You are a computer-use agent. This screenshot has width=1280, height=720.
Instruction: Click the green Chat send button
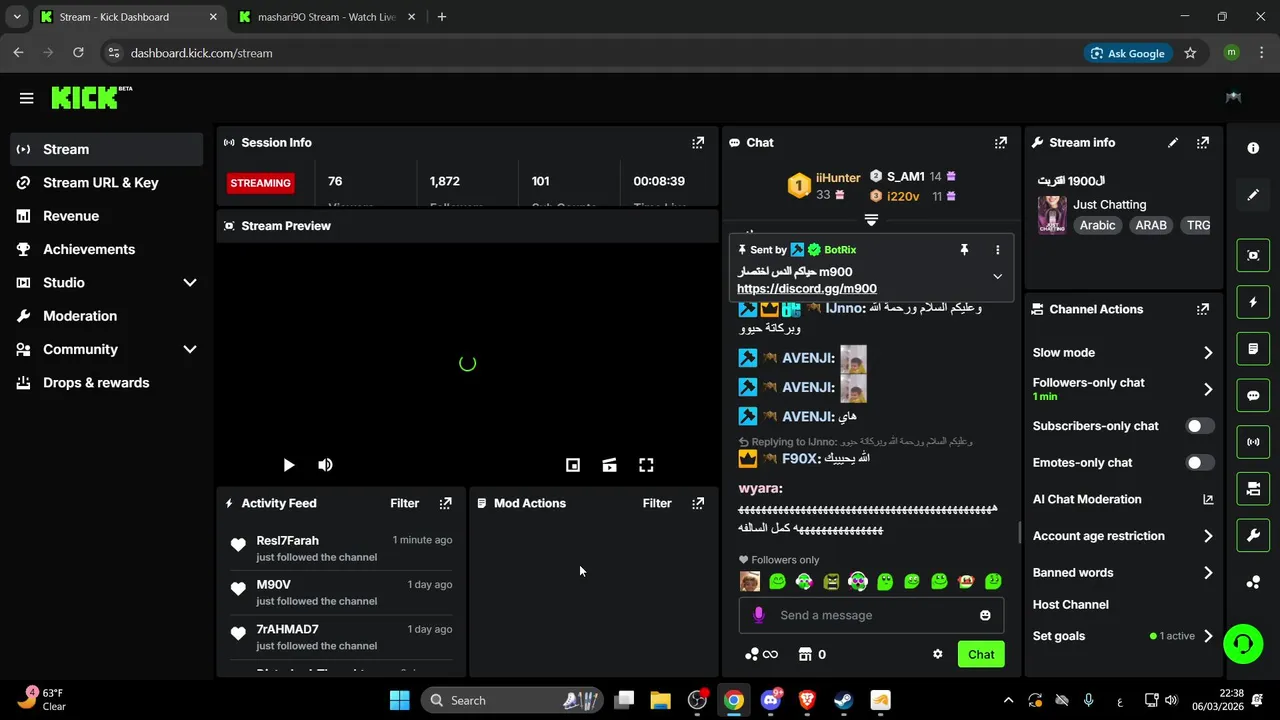click(981, 654)
